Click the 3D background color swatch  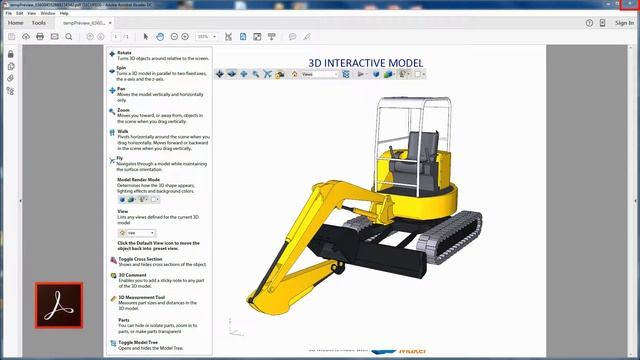pos(418,74)
